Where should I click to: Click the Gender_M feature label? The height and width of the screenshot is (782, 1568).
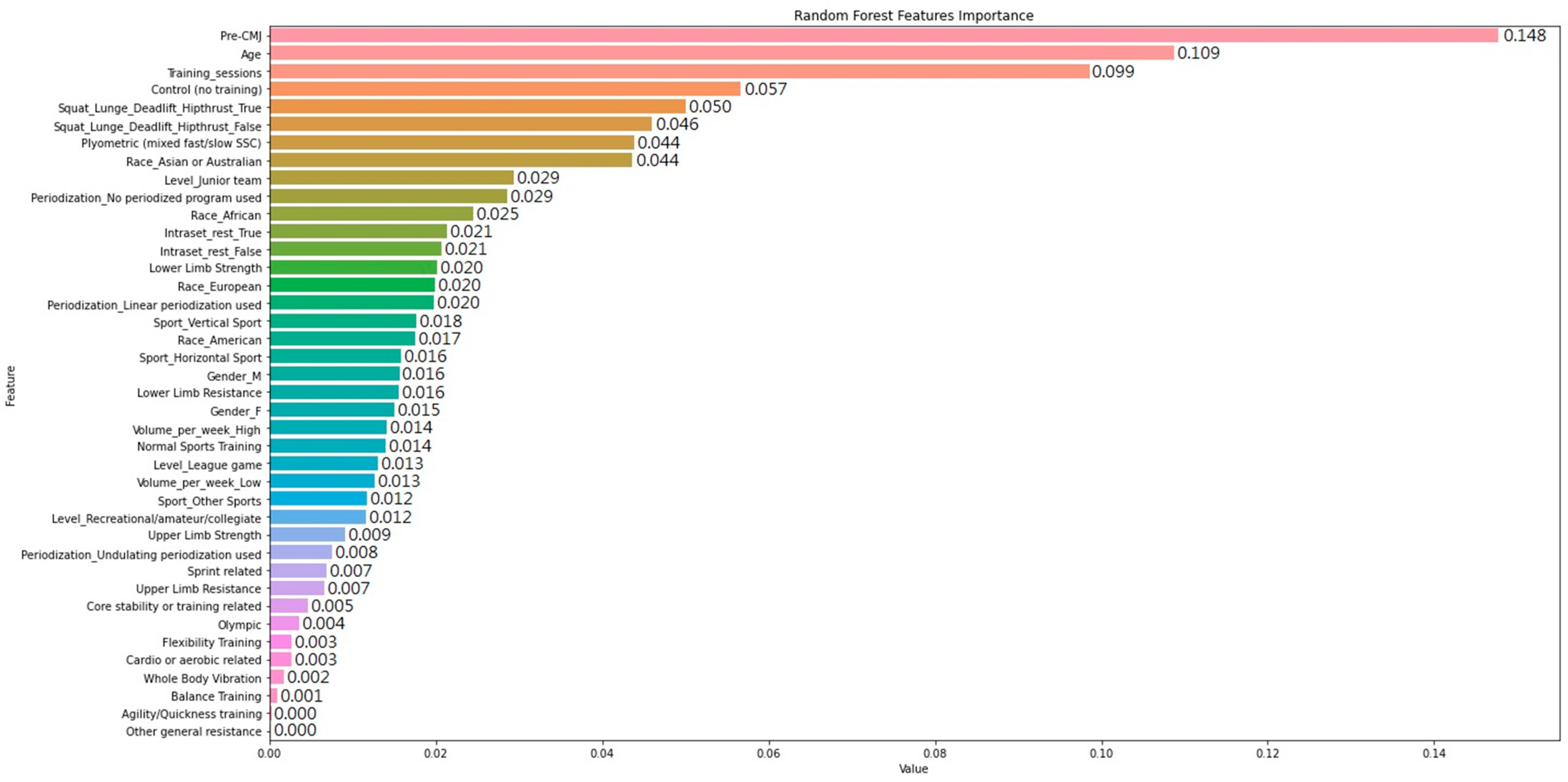pos(234,376)
